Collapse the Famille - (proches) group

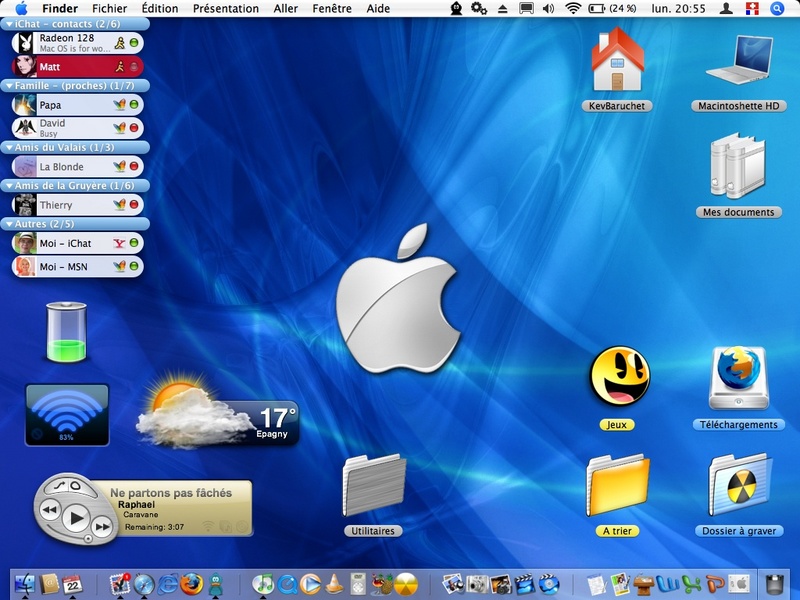9,86
